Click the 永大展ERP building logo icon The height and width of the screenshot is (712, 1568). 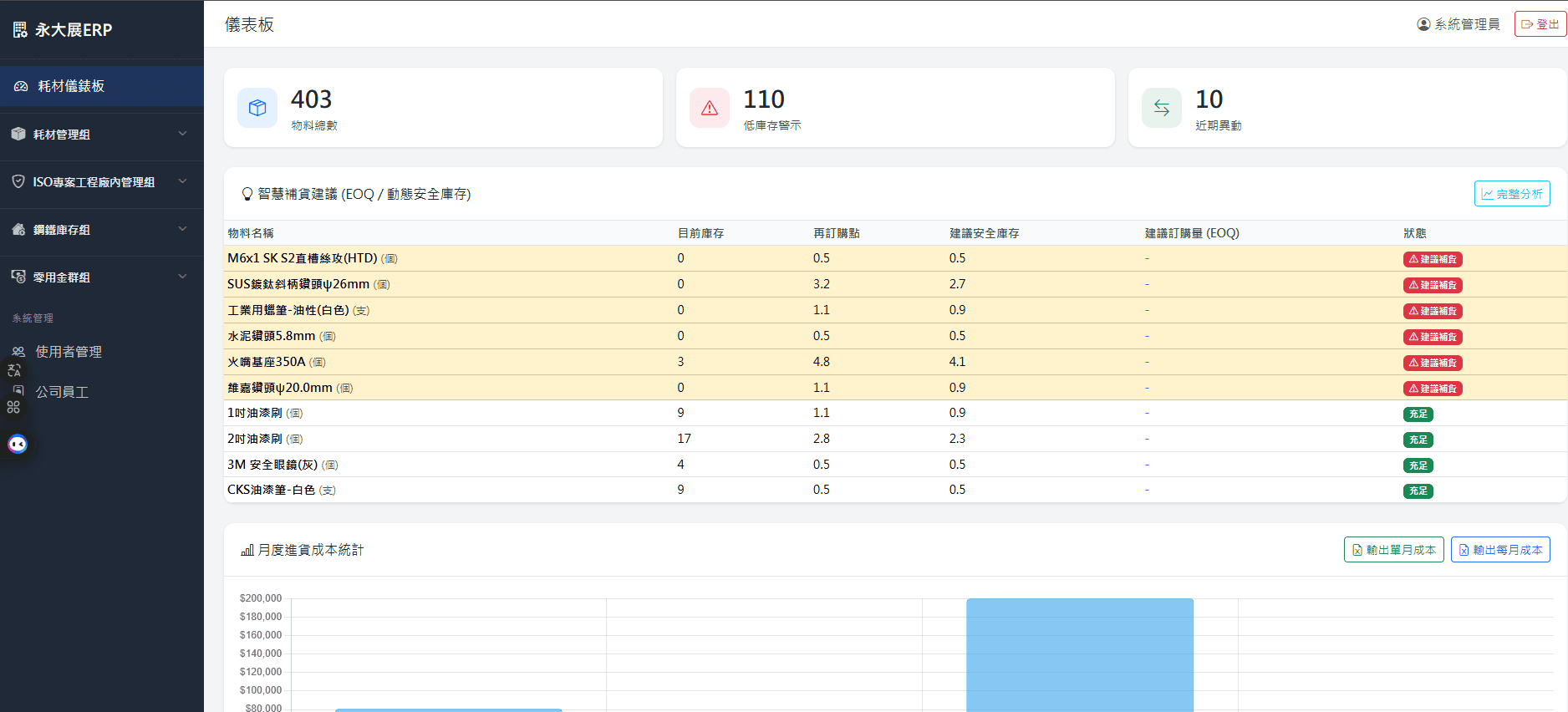[20, 30]
